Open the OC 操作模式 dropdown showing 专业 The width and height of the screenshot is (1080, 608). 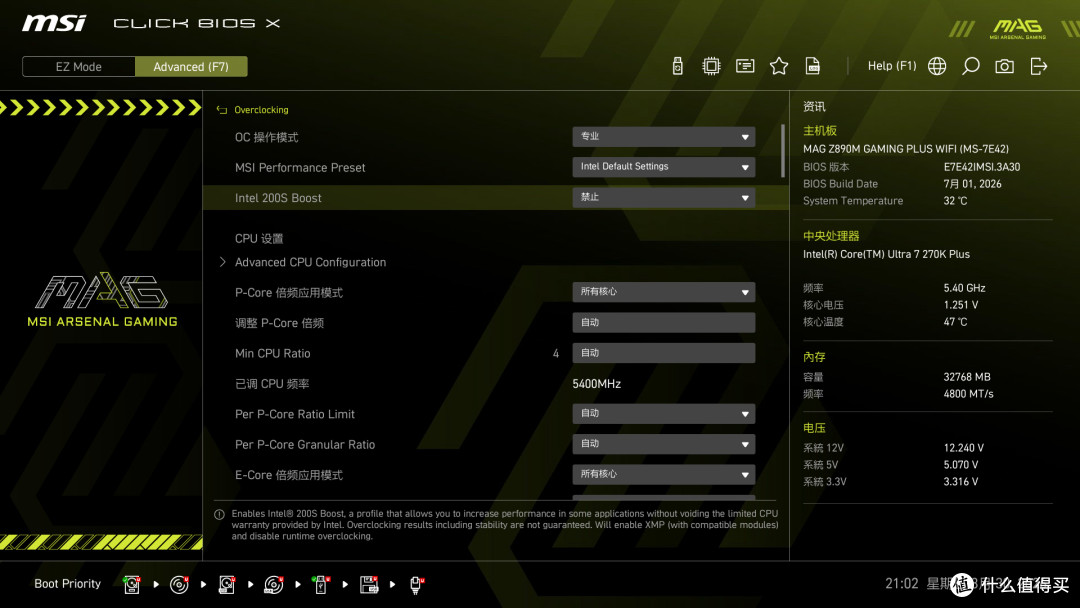point(663,136)
